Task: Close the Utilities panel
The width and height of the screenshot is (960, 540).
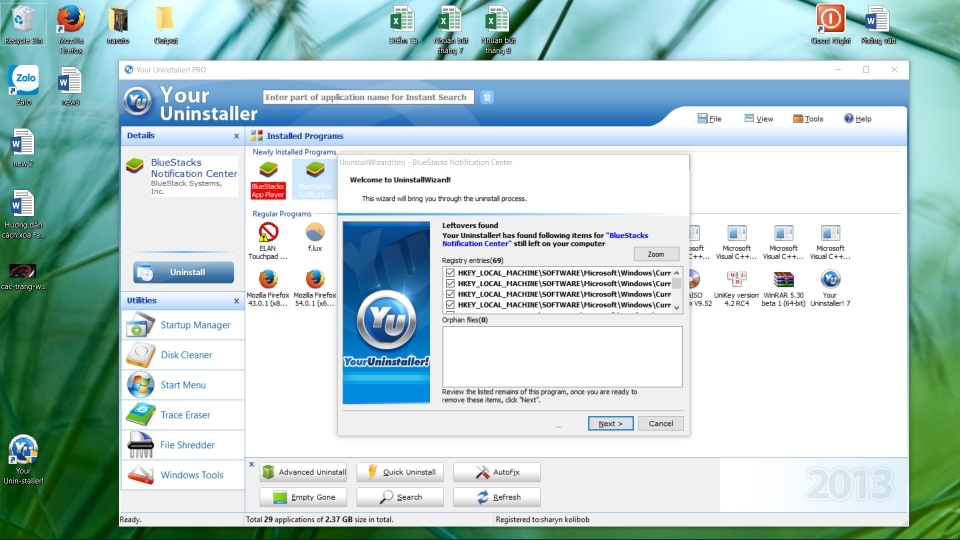Action: click(x=236, y=301)
